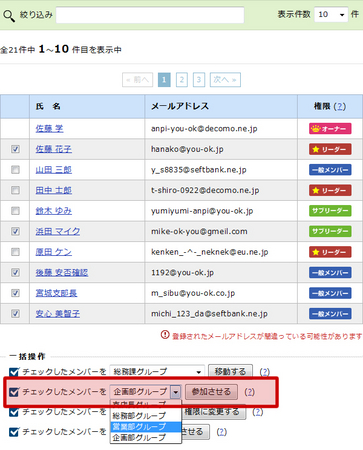Click the リーダー badge for 田中 士郎
This screenshot has width=363, height=450.
330,190
